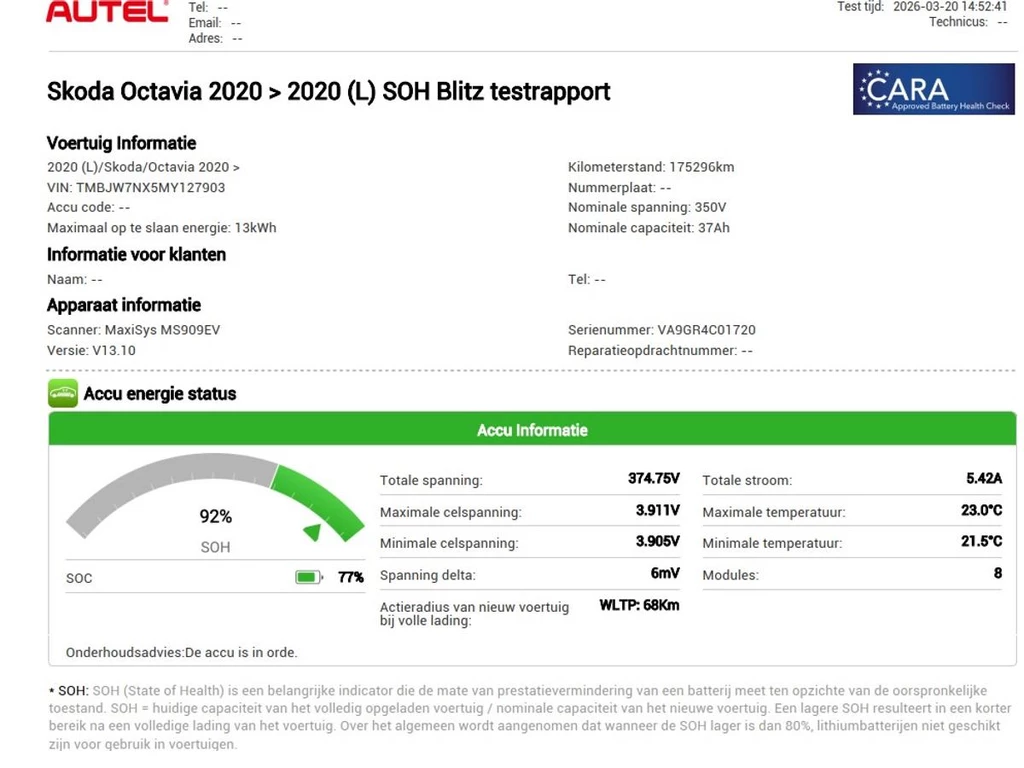
Task: Click the Spanning delta 6mV value
Action: pos(664,574)
